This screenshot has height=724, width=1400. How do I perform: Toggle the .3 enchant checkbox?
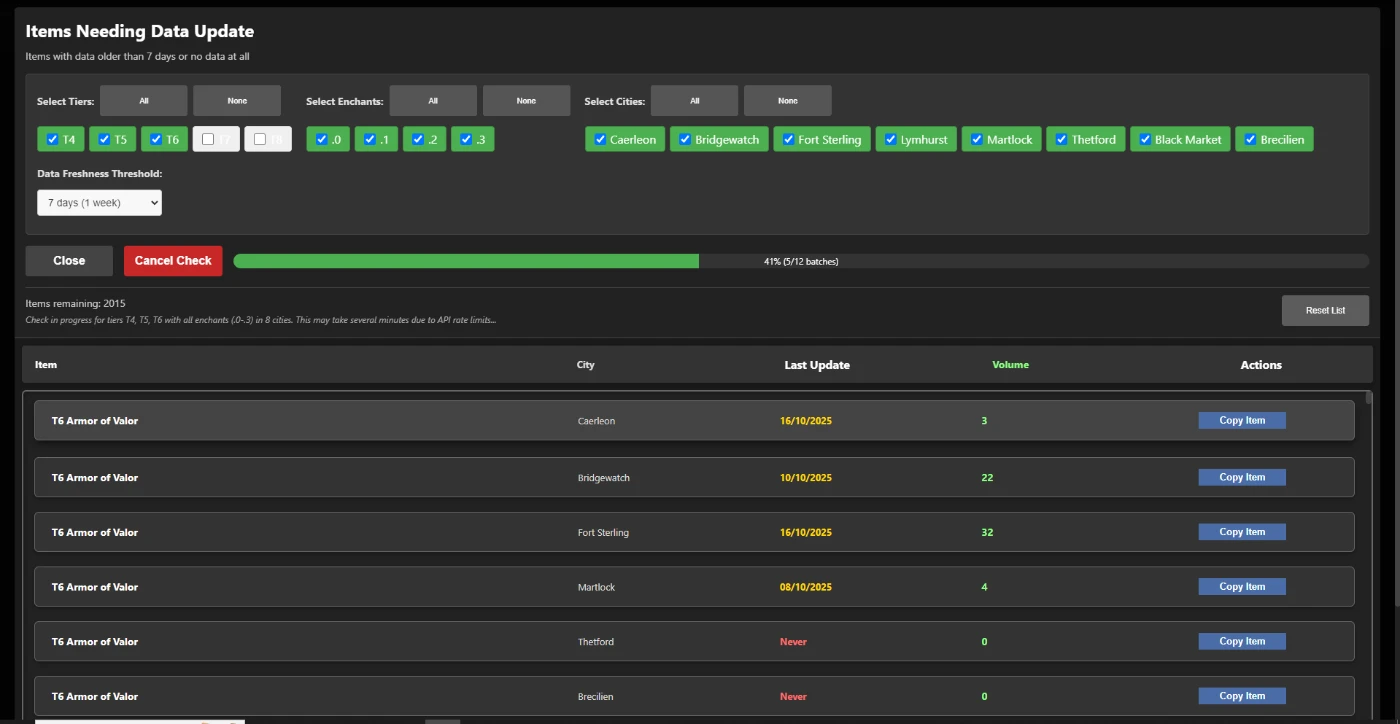465,140
